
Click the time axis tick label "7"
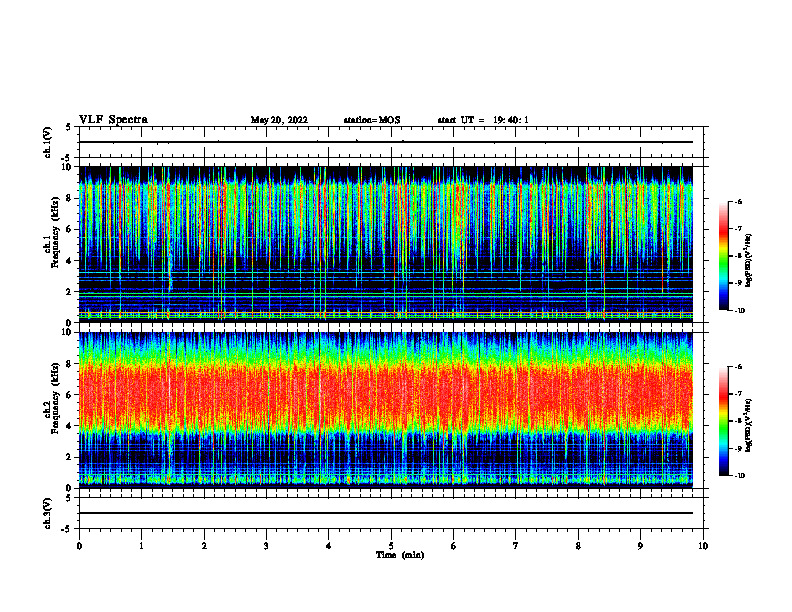[516, 546]
